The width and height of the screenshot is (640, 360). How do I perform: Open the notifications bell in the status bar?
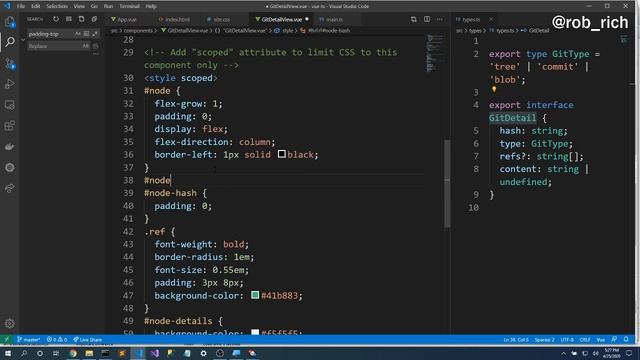pos(626,340)
